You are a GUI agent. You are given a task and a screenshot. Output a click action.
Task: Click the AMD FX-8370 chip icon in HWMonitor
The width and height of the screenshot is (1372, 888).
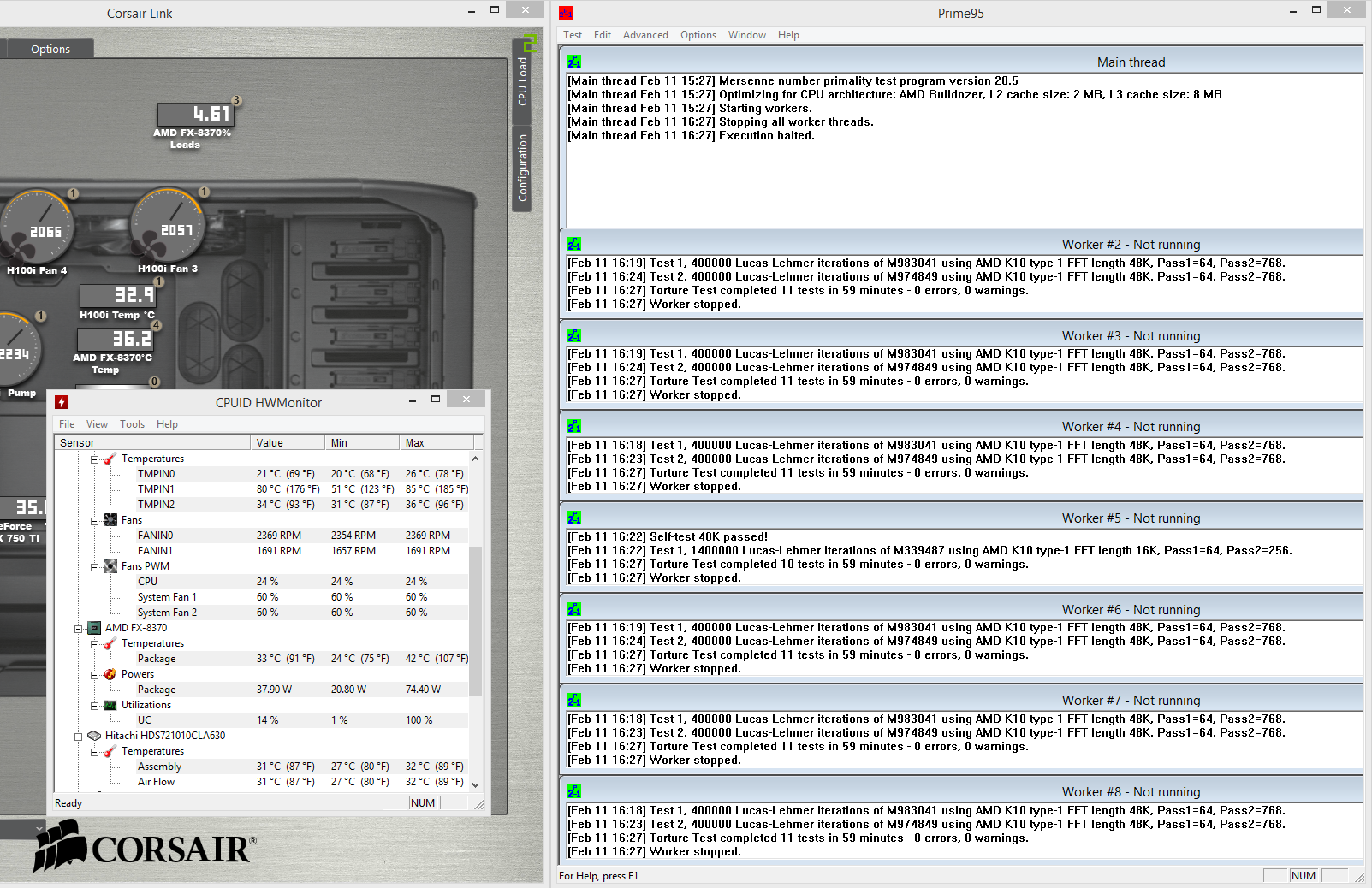click(x=94, y=628)
